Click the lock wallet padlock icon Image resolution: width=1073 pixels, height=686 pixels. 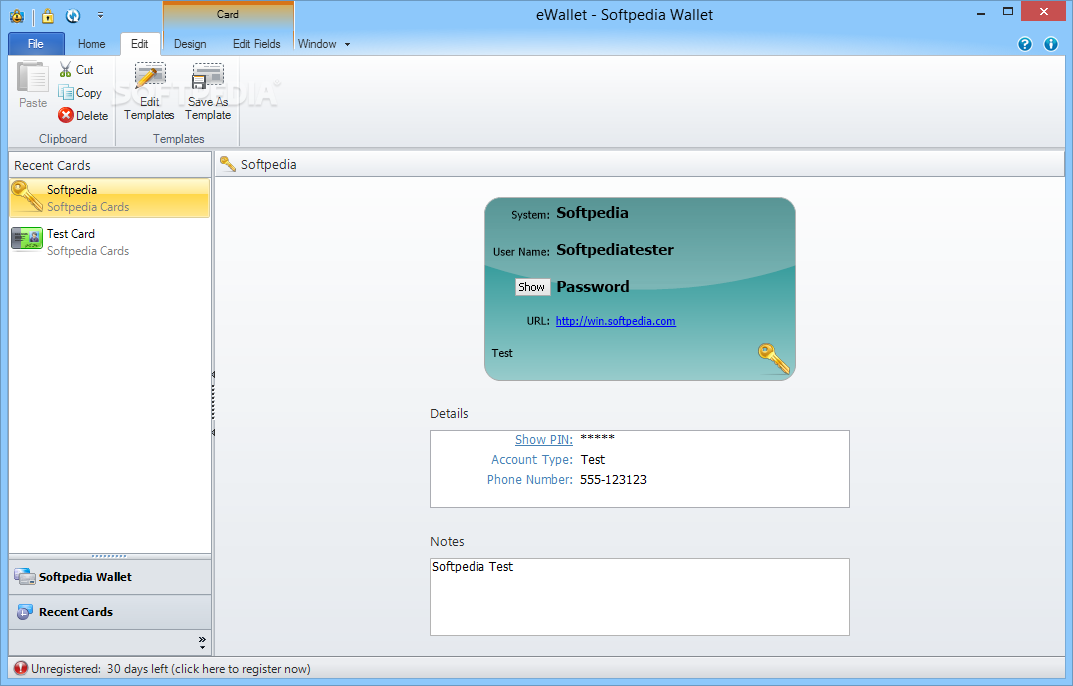coord(47,15)
